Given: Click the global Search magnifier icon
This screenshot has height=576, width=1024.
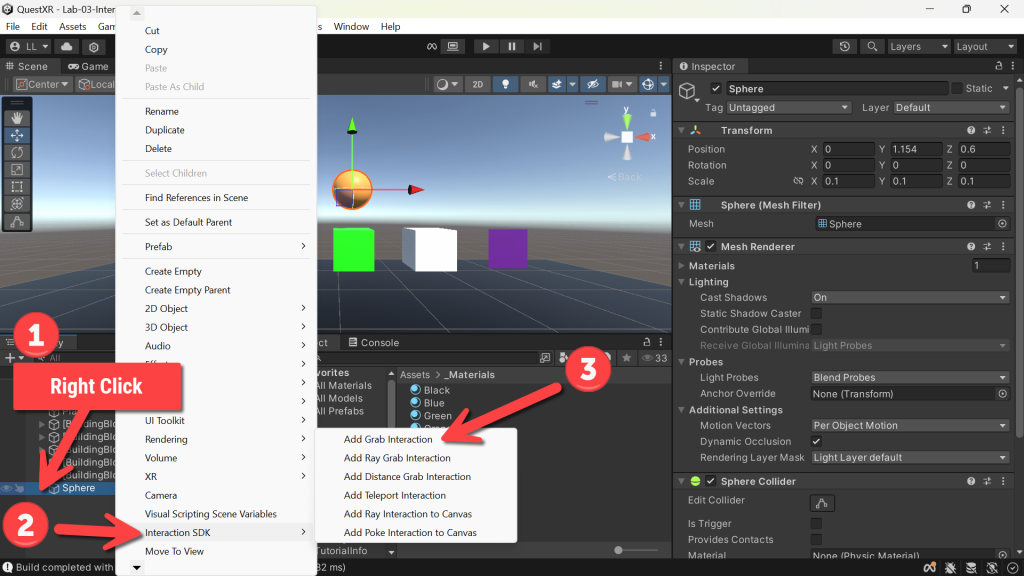Looking at the screenshot, I should (x=872, y=46).
